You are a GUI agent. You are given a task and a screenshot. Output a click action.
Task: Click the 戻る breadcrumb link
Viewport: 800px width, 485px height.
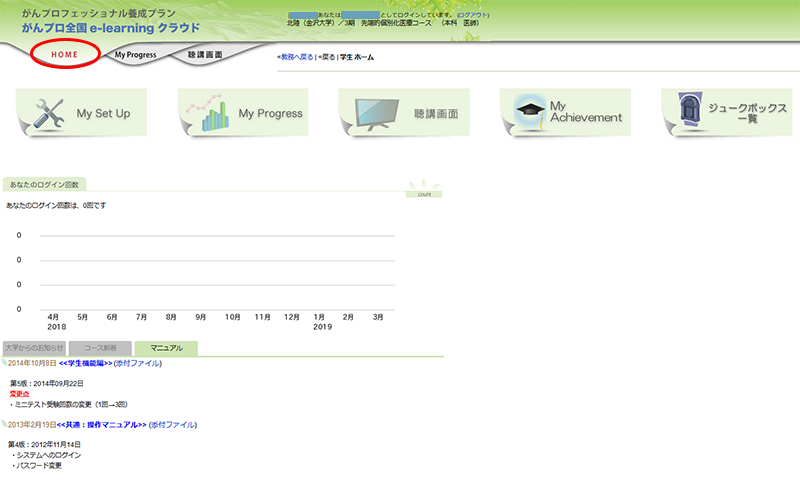327,58
